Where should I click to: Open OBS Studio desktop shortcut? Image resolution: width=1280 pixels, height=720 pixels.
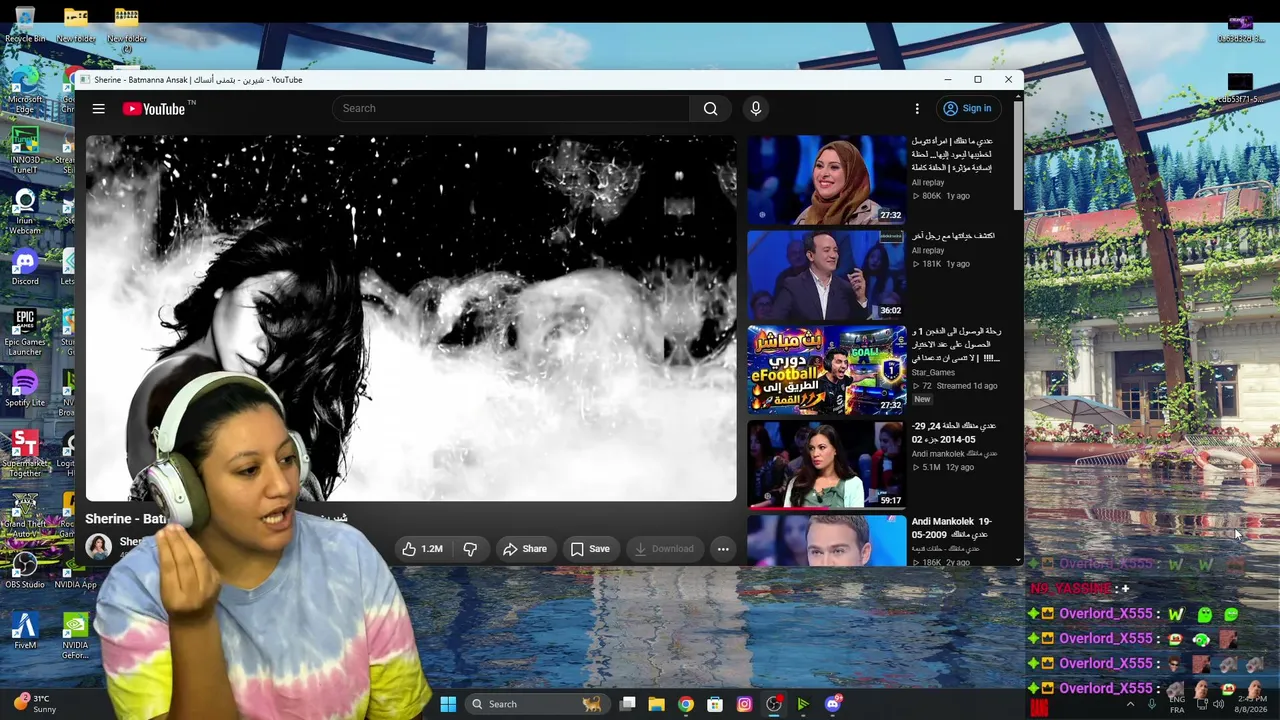25,572
